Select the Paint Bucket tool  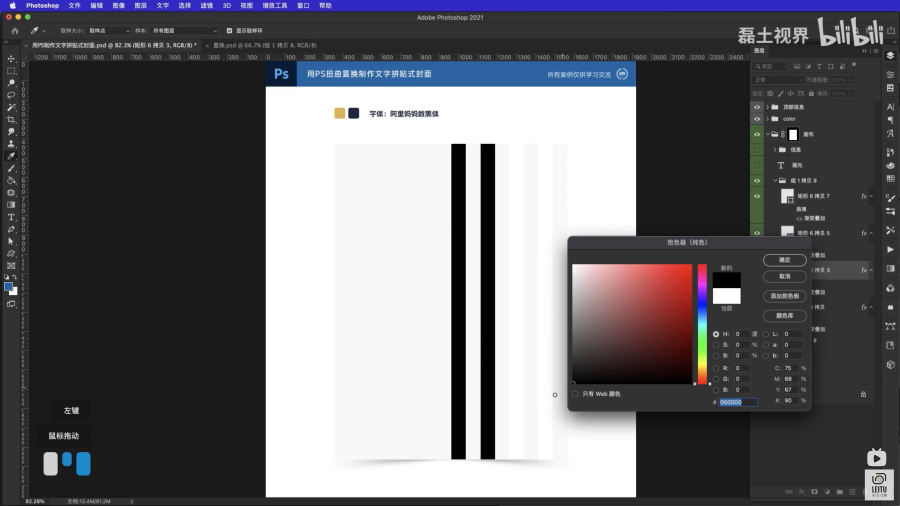pyautogui.click(x=11, y=180)
